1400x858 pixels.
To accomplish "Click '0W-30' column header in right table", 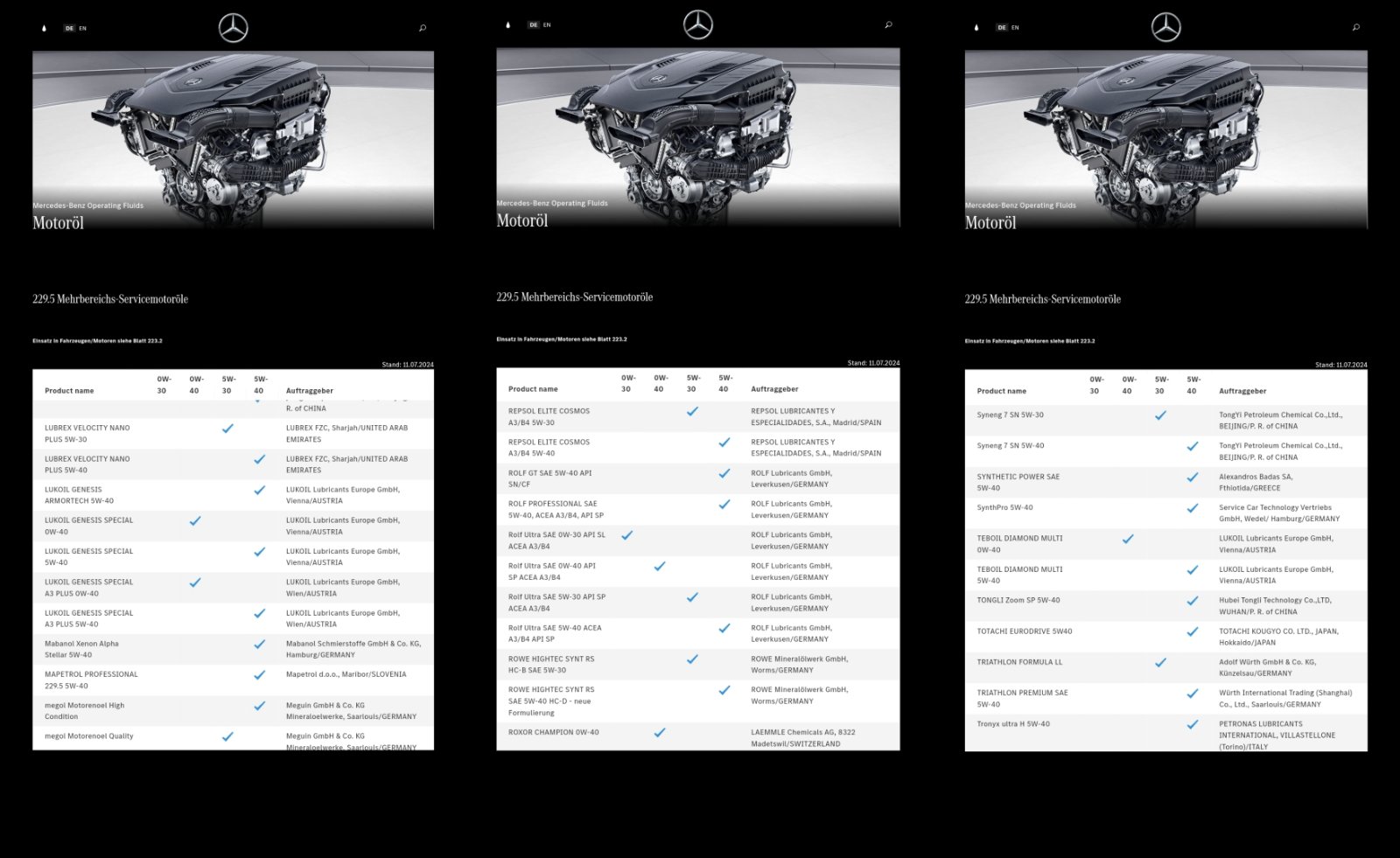I will coord(1095,385).
